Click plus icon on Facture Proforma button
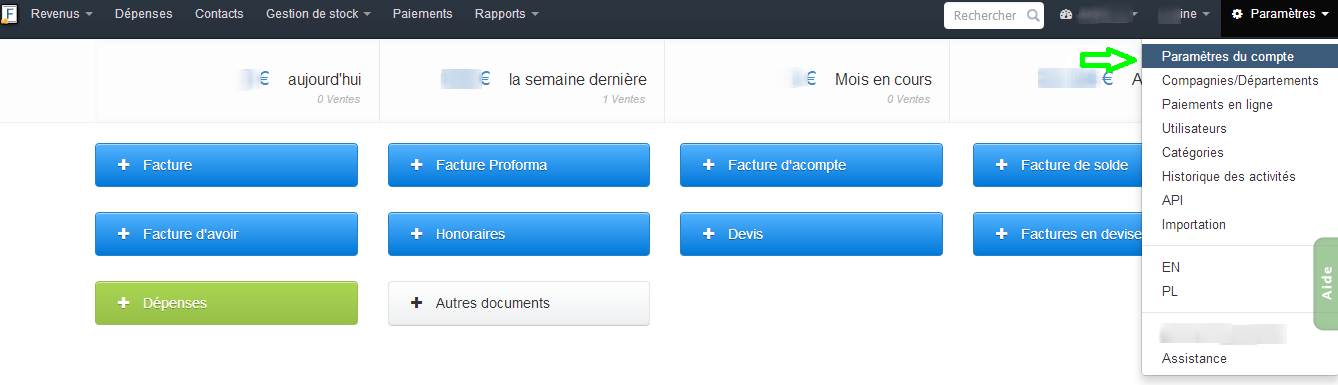Image resolution: width=1338 pixels, height=385 pixels. tap(417, 165)
